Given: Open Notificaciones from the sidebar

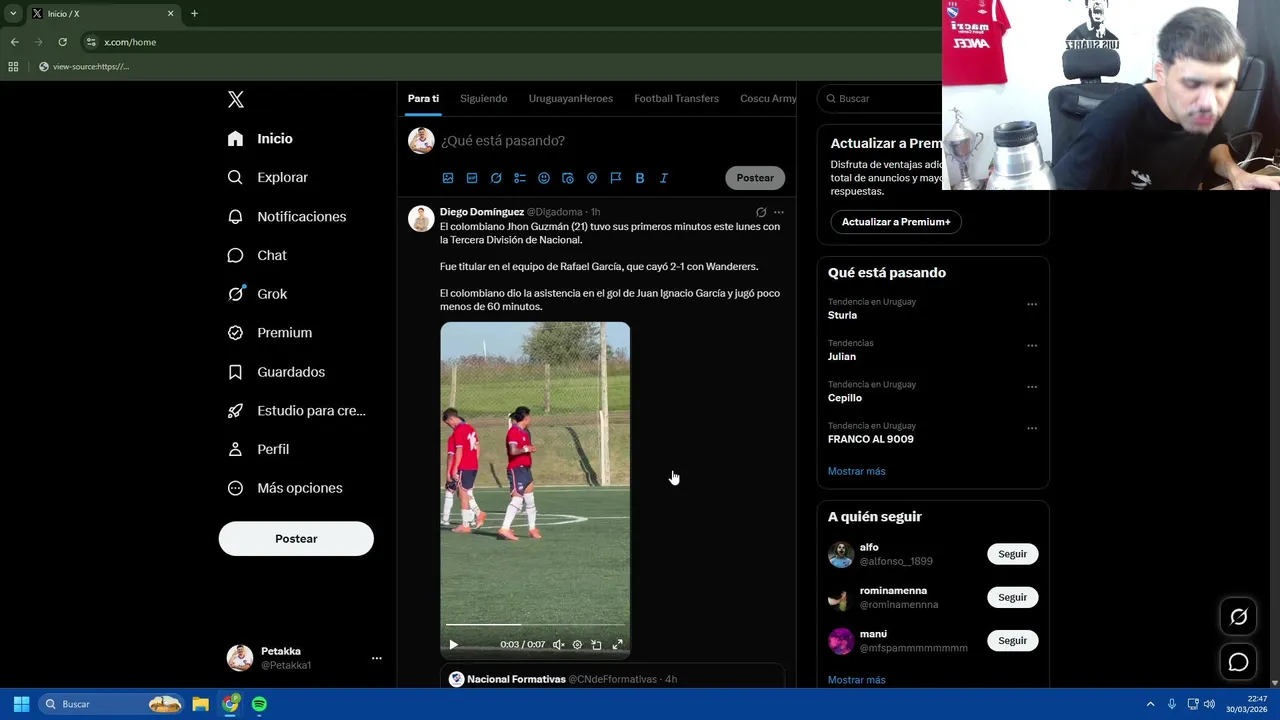Looking at the screenshot, I should (287, 216).
